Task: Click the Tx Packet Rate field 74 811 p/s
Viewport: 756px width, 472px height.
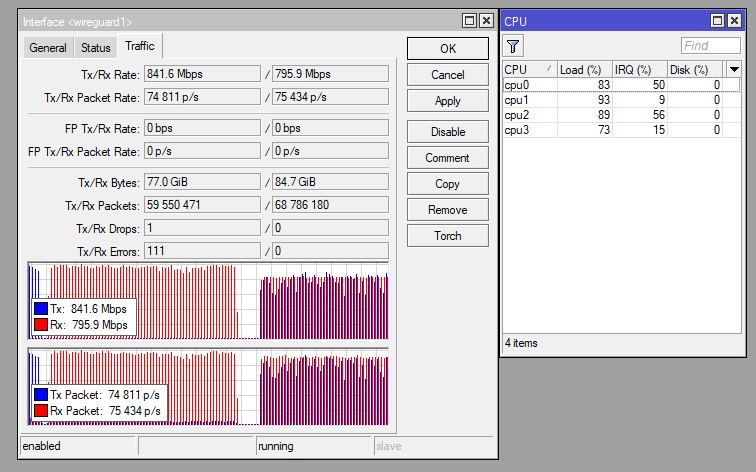Action: 202,97
